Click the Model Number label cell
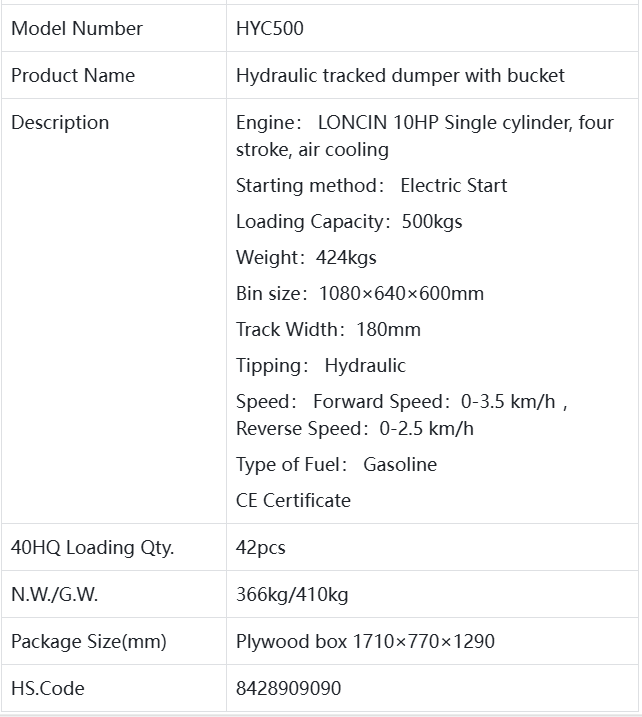Viewport: 642px width, 717px height. click(x=77, y=28)
